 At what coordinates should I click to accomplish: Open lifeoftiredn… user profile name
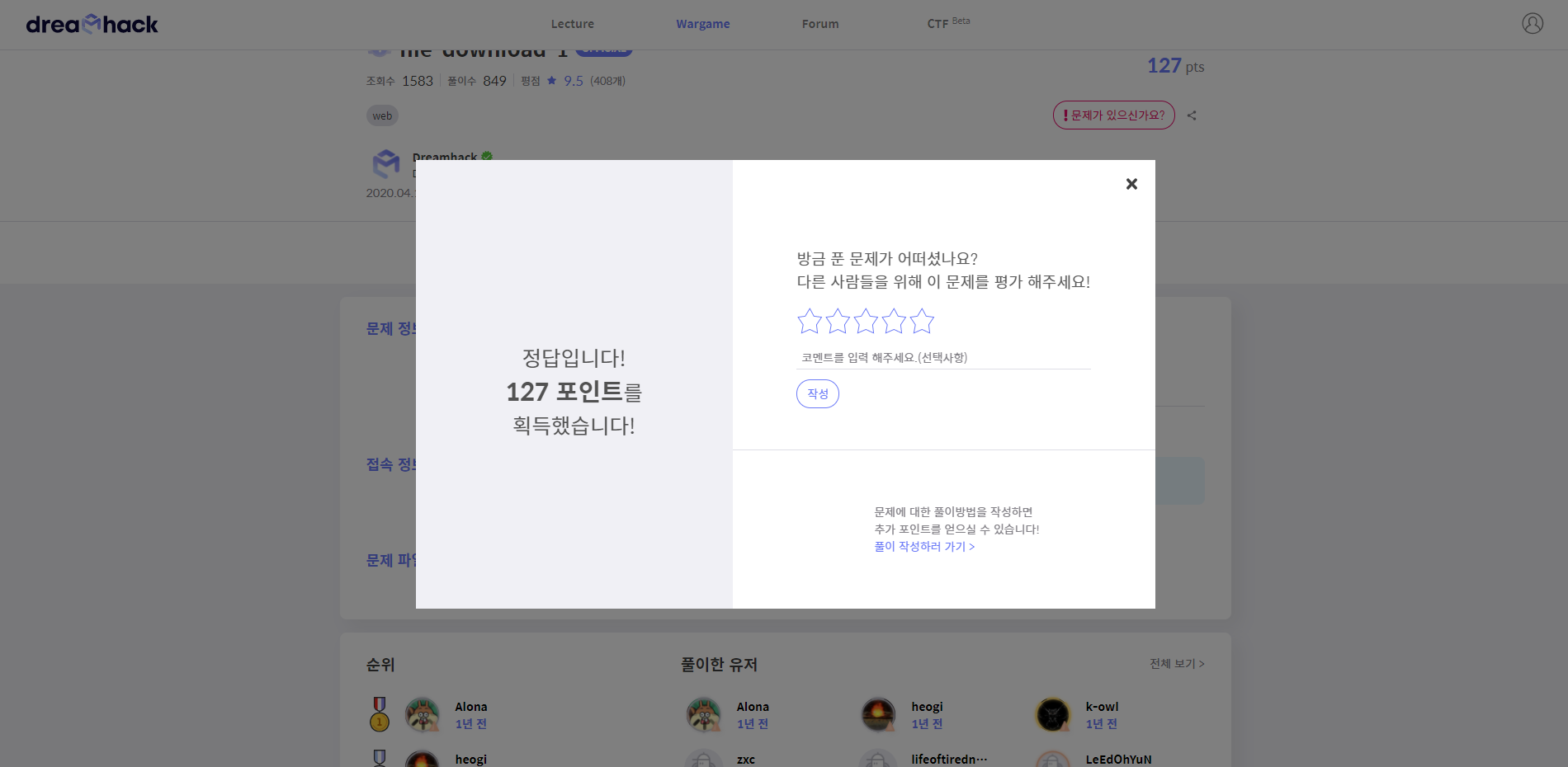[949, 760]
